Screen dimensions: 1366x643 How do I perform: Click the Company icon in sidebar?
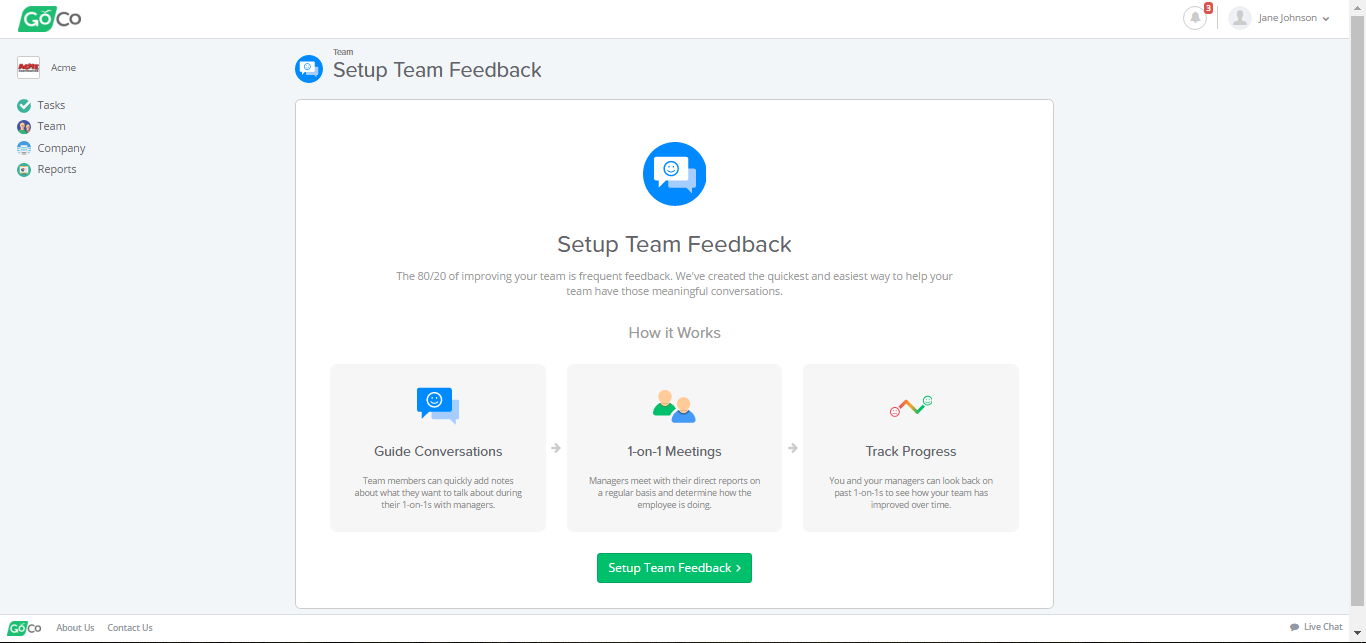coord(24,148)
